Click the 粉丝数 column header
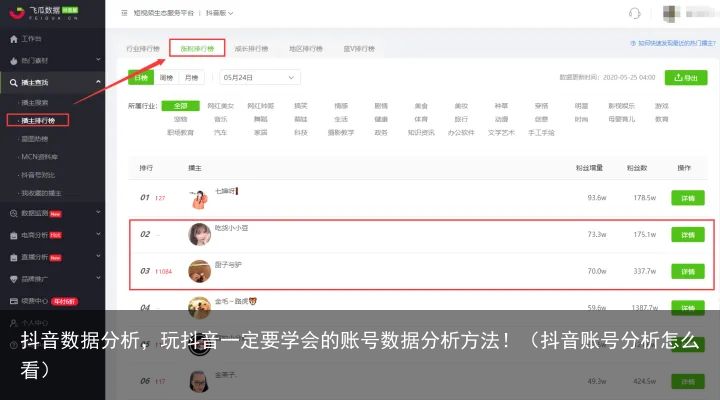Screen dimensions: 720x400 [x=637, y=168]
